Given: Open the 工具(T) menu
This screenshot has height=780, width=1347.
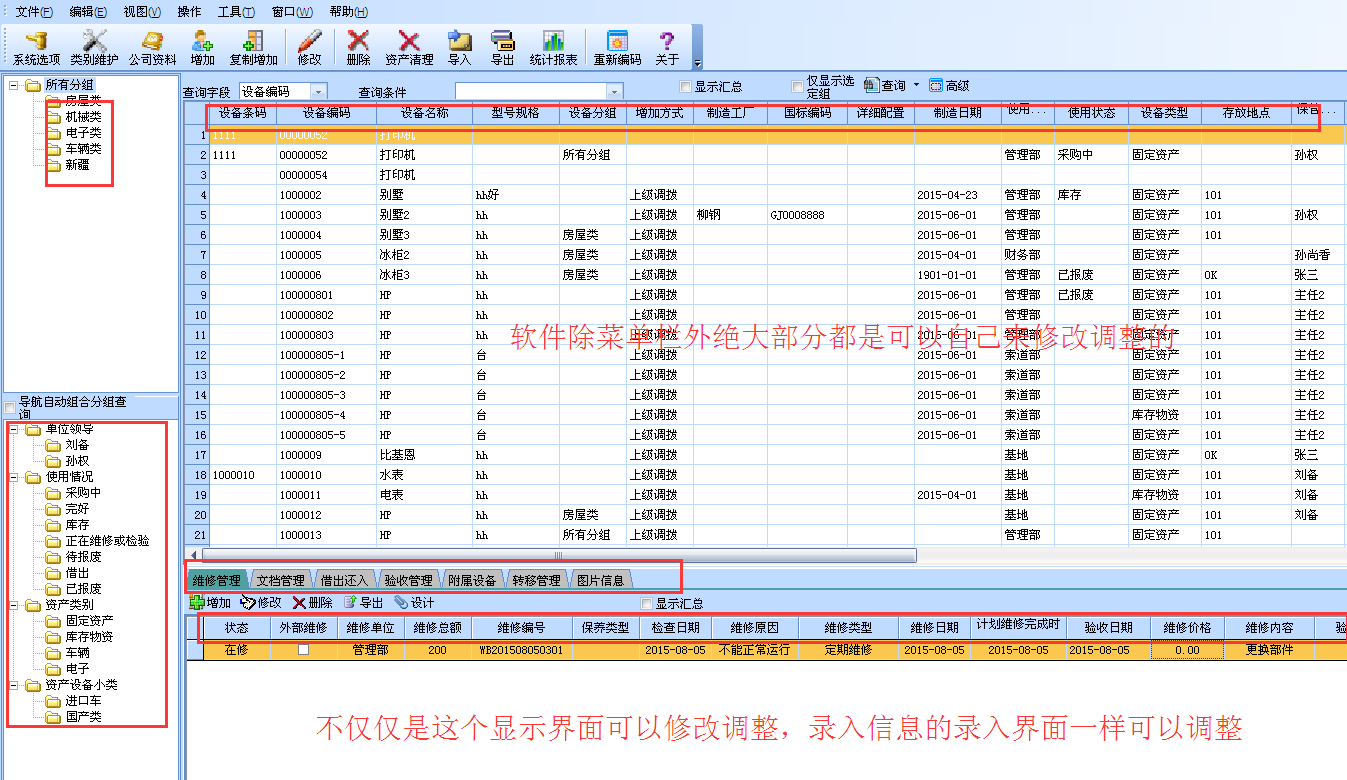Looking at the screenshot, I should pos(236,12).
